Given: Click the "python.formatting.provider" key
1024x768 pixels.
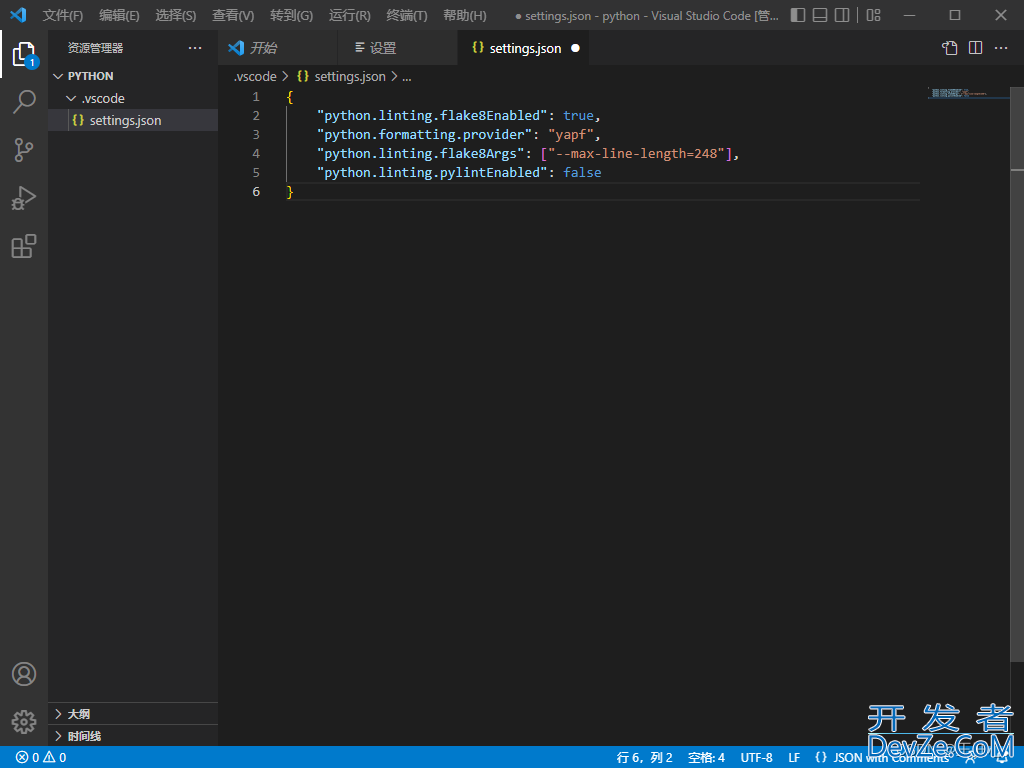Looking at the screenshot, I should coord(424,135).
